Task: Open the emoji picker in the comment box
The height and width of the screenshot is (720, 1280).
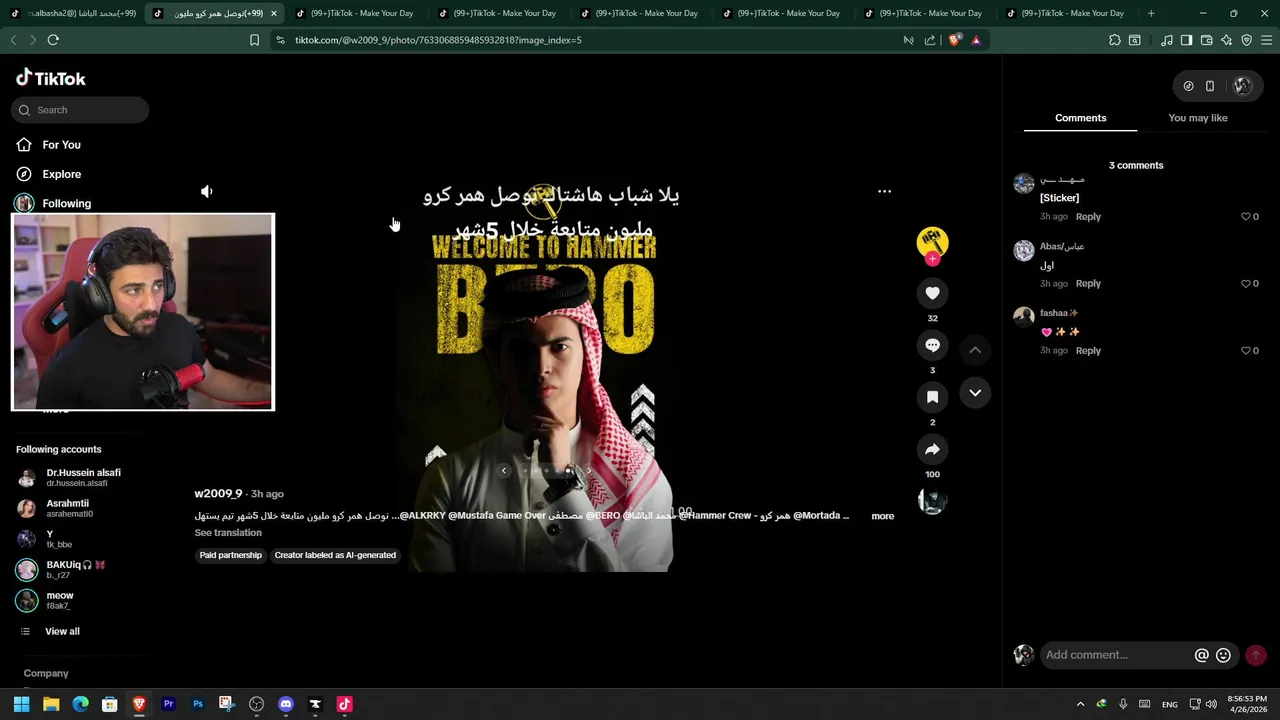Action: point(1223,656)
